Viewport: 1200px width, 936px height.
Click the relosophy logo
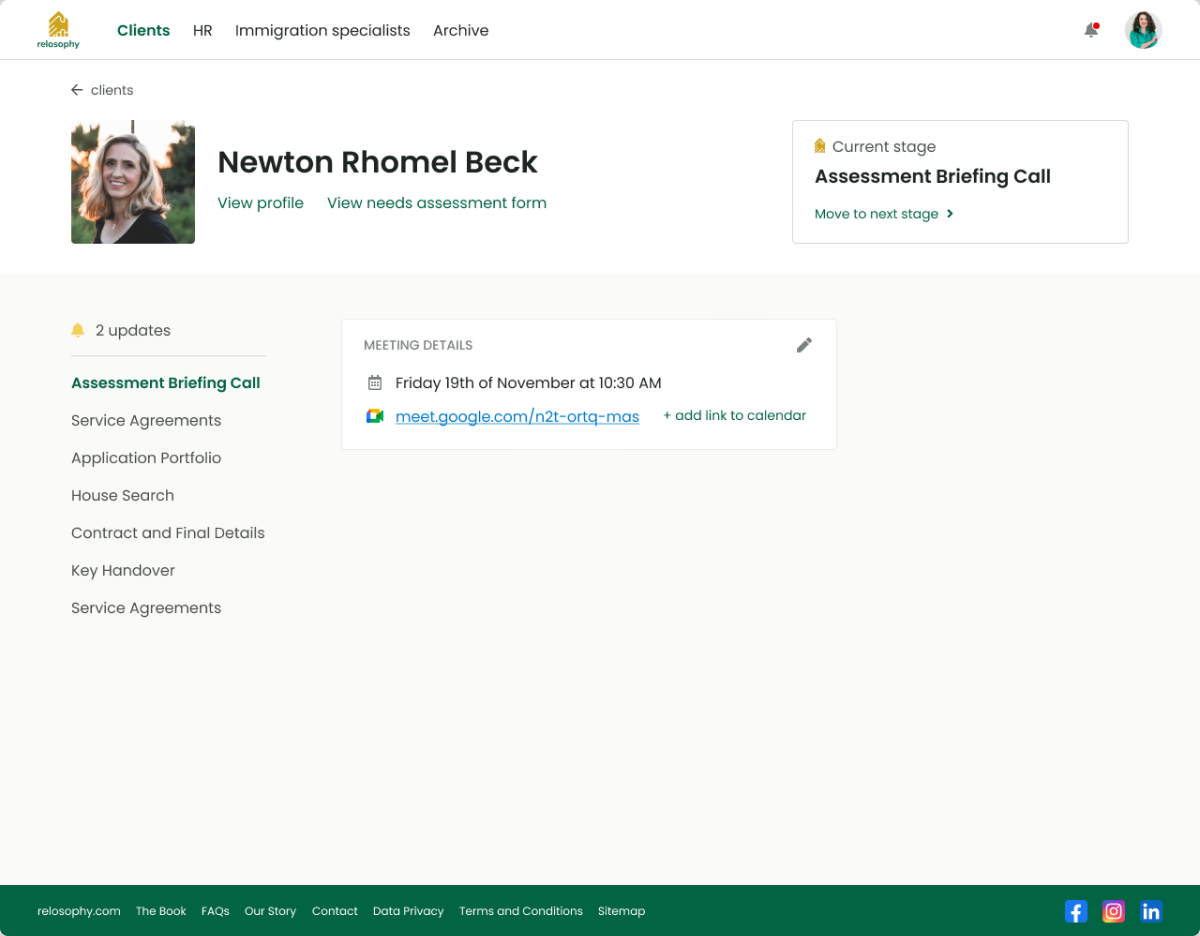[x=58, y=30]
